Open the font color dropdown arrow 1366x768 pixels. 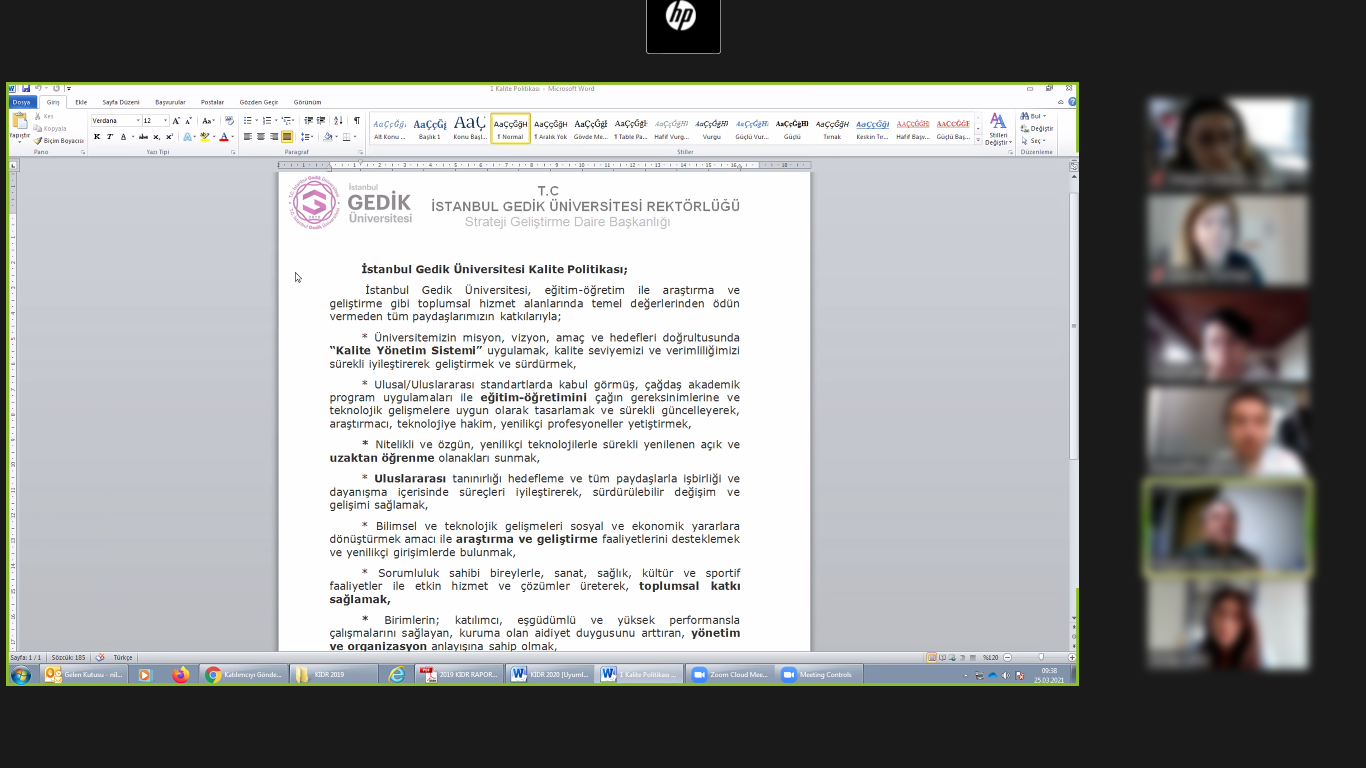pos(232,137)
